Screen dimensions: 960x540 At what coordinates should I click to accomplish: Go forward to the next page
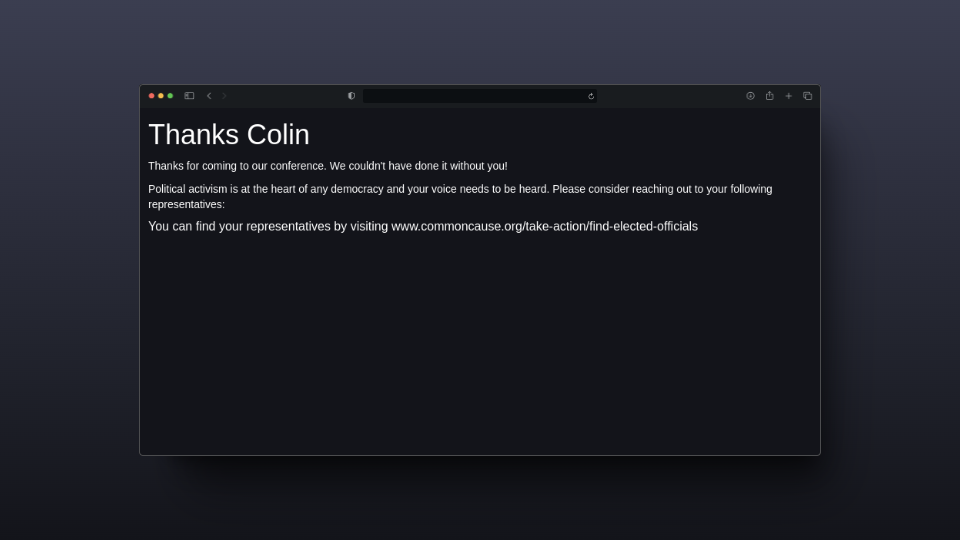pyautogui.click(x=224, y=96)
